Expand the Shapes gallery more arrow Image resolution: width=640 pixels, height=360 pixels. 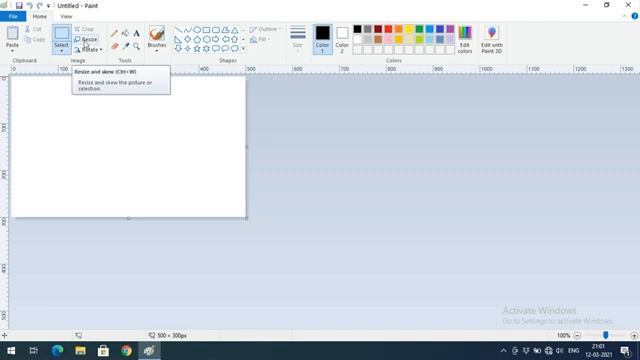coord(244,49)
